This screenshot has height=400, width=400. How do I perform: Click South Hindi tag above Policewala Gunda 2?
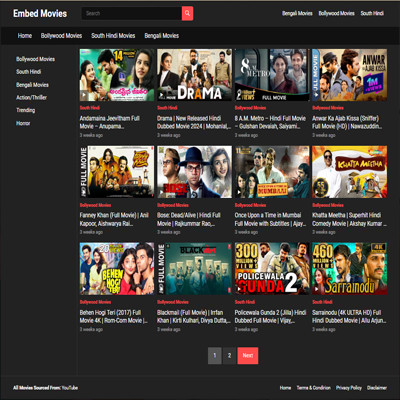[x=245, y=302]
